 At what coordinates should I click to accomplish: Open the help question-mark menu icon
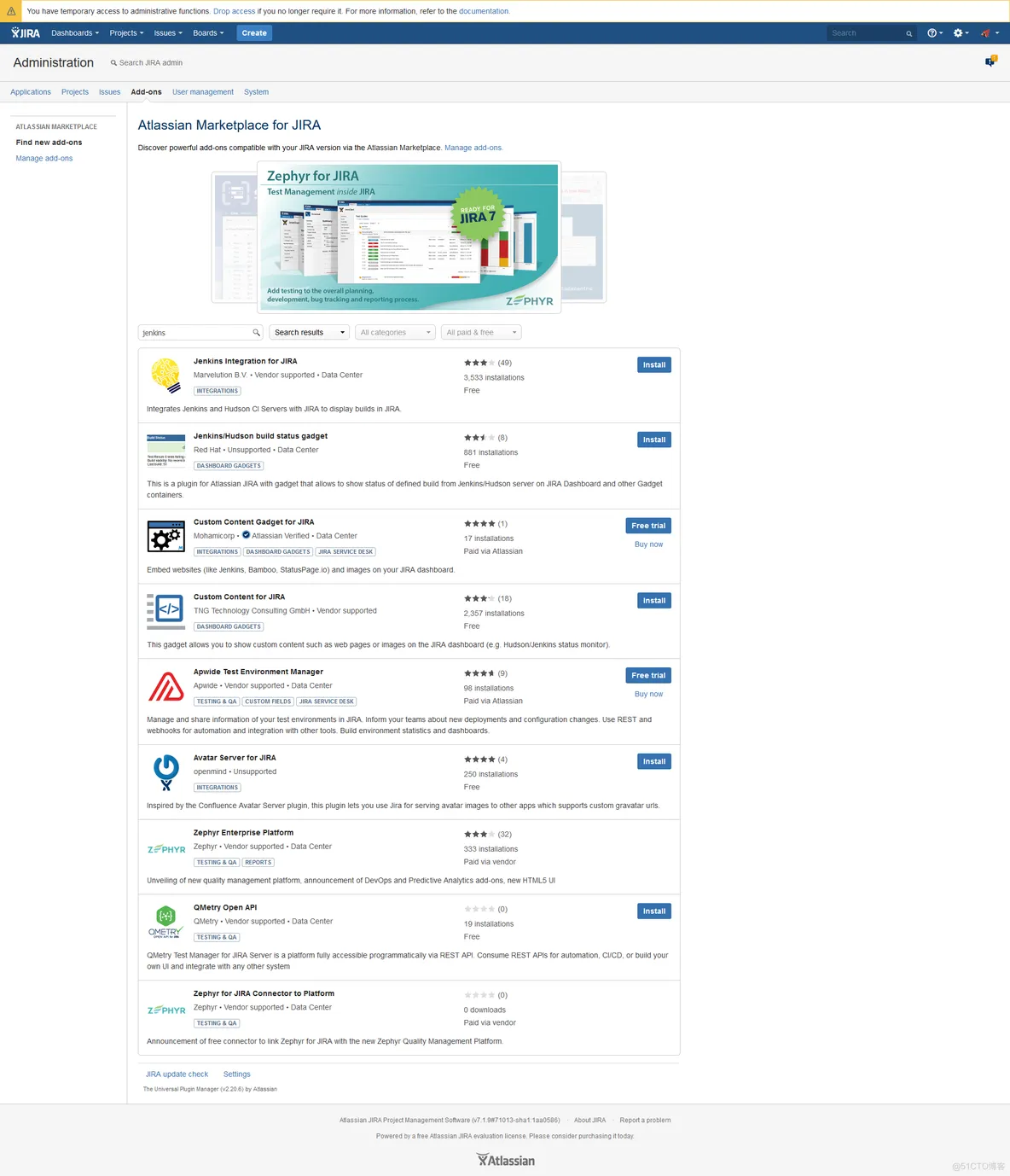[x=935, y=33]
